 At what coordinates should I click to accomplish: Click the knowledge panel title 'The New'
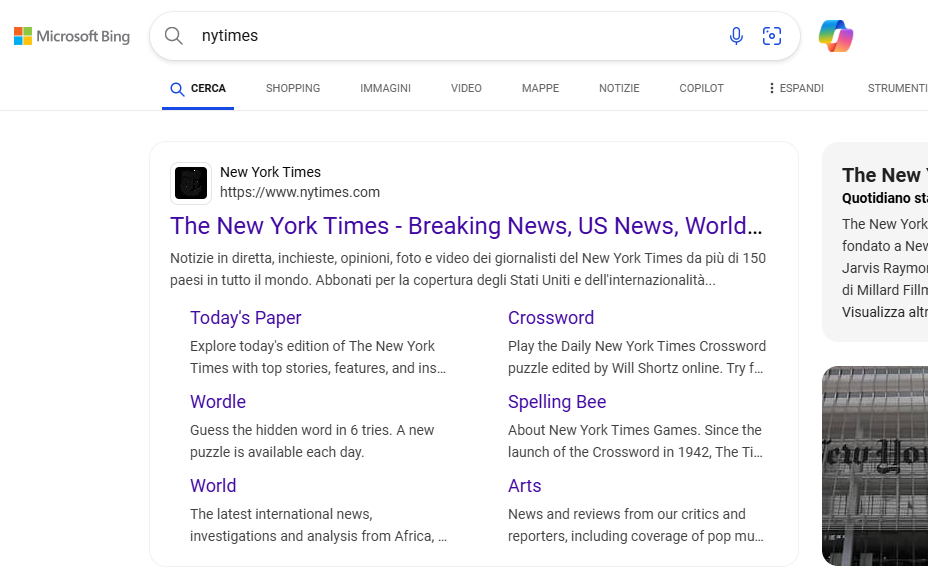point(882,175)
